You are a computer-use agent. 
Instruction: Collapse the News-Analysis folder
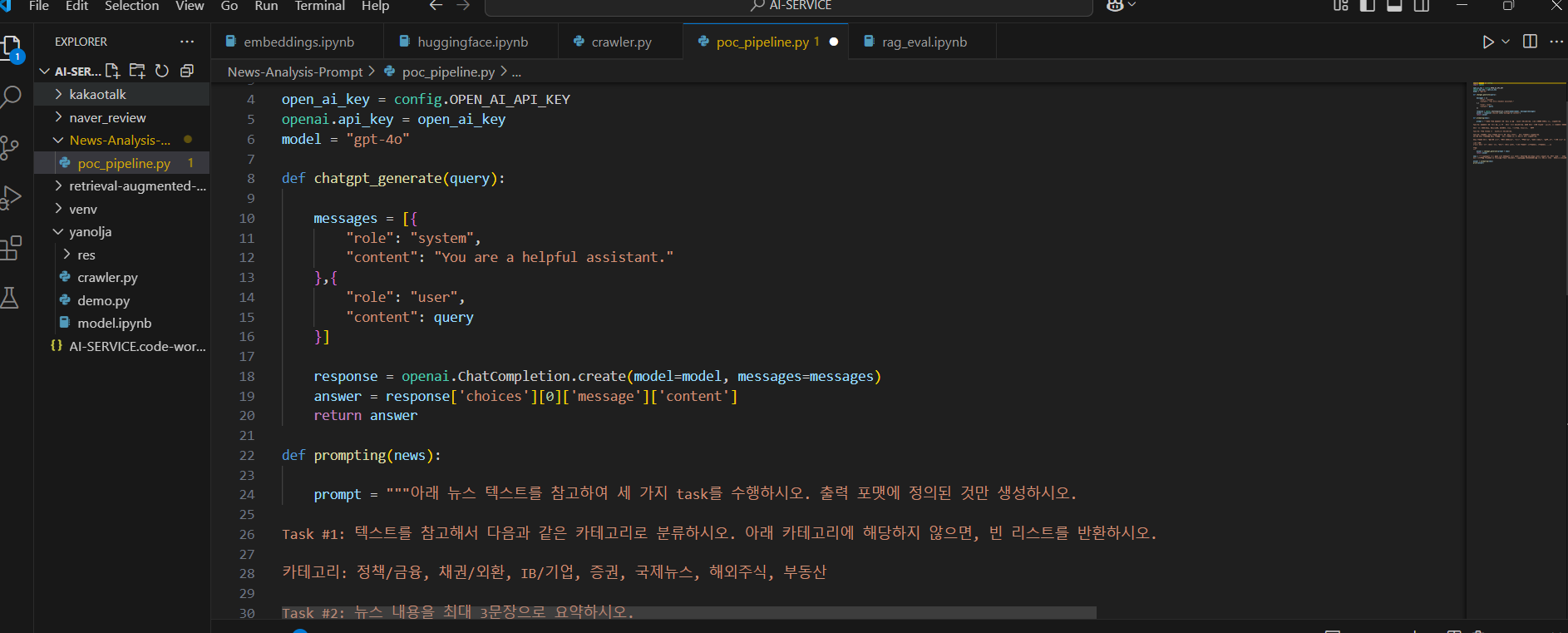[58, 141]
